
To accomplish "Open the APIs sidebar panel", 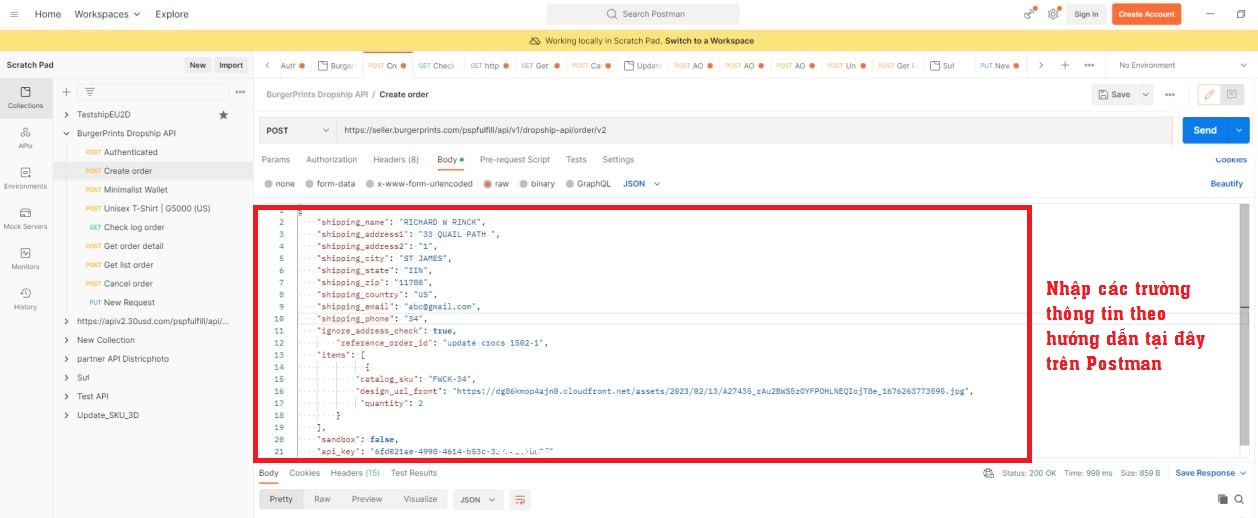I will tap(25, 137).
